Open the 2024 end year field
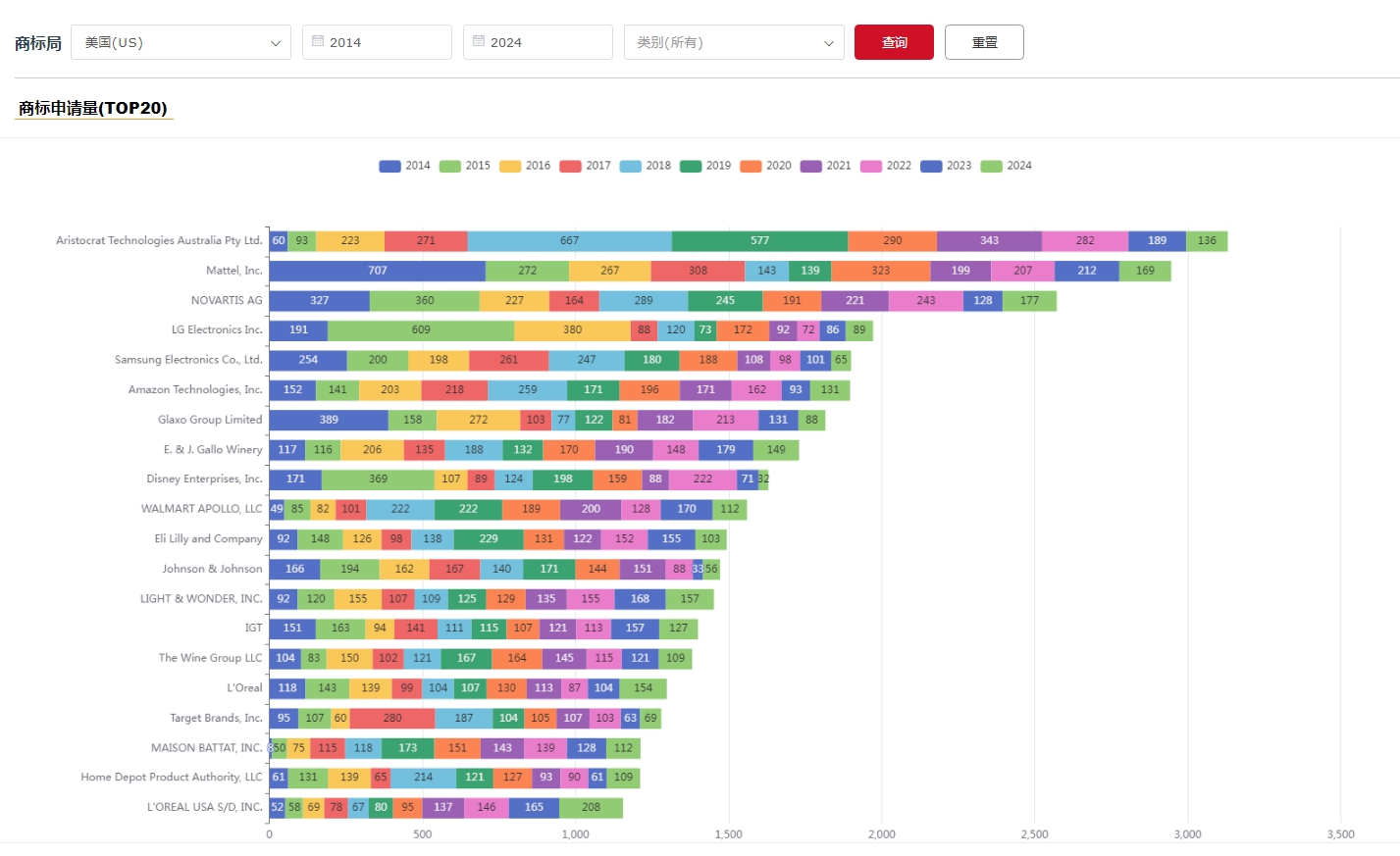The image size is (1400, 856). coord(538,42)
